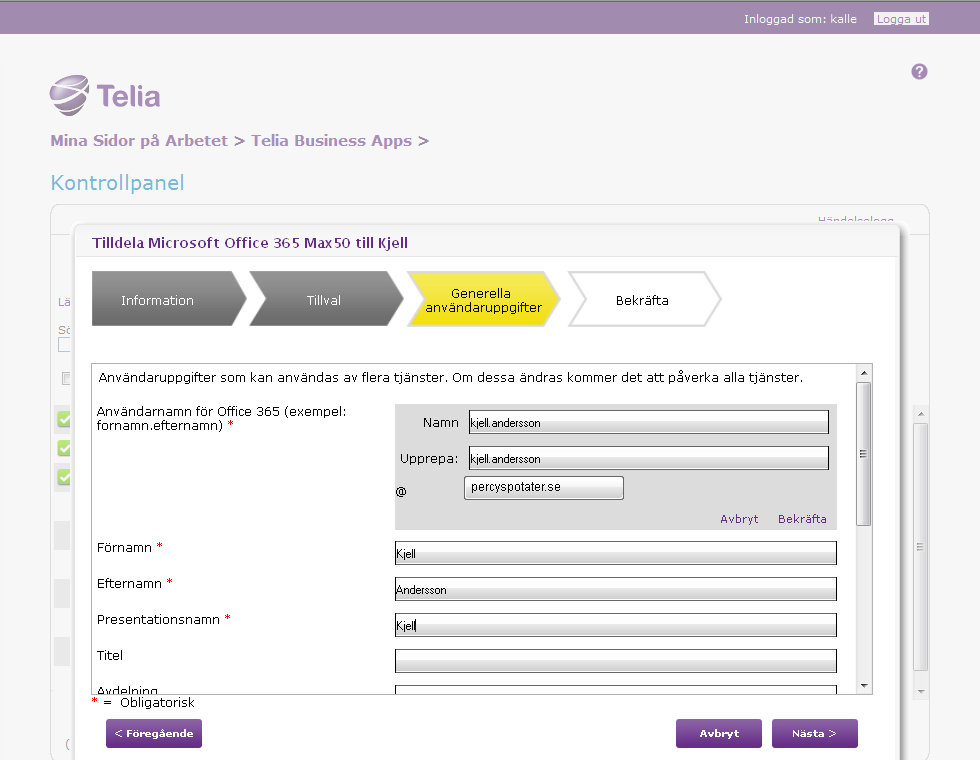Click the background page scrollbar thumb
Viewport: 980px width, 760px height.
click(x=920, y=547)
